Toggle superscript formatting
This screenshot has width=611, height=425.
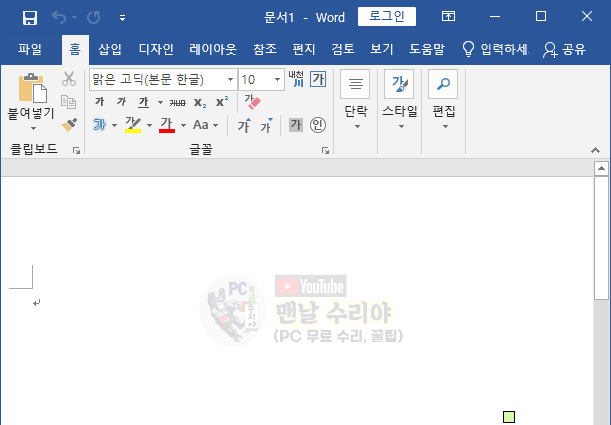pos(222,102)
